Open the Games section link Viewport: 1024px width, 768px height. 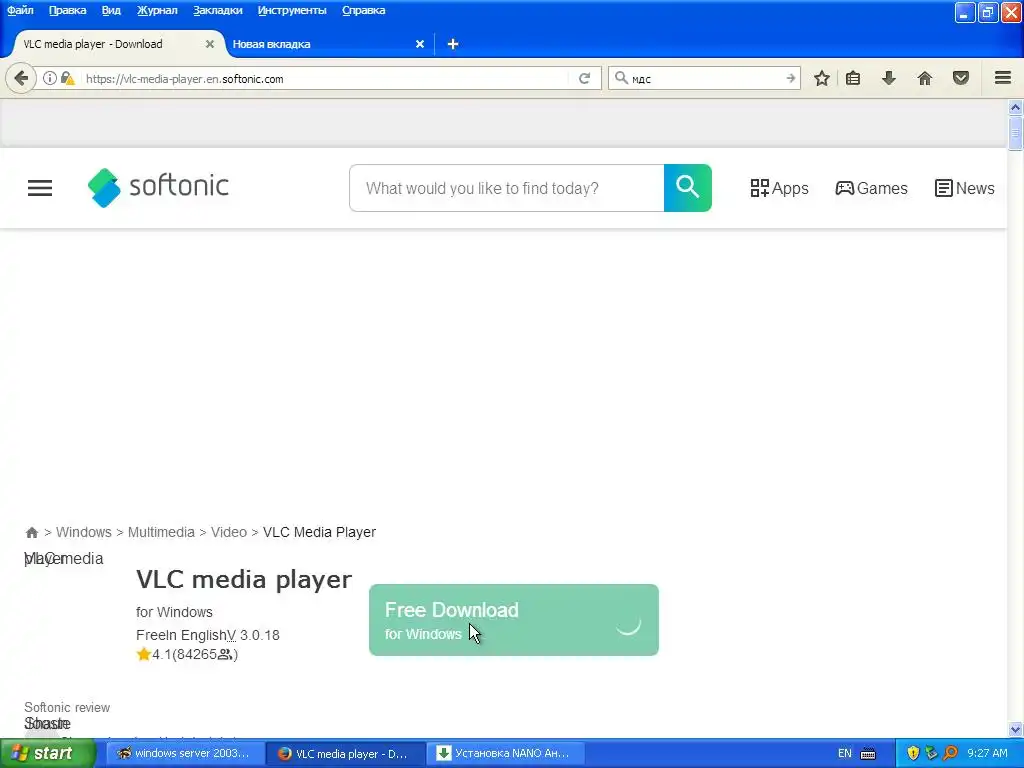(x=871, y=188)
